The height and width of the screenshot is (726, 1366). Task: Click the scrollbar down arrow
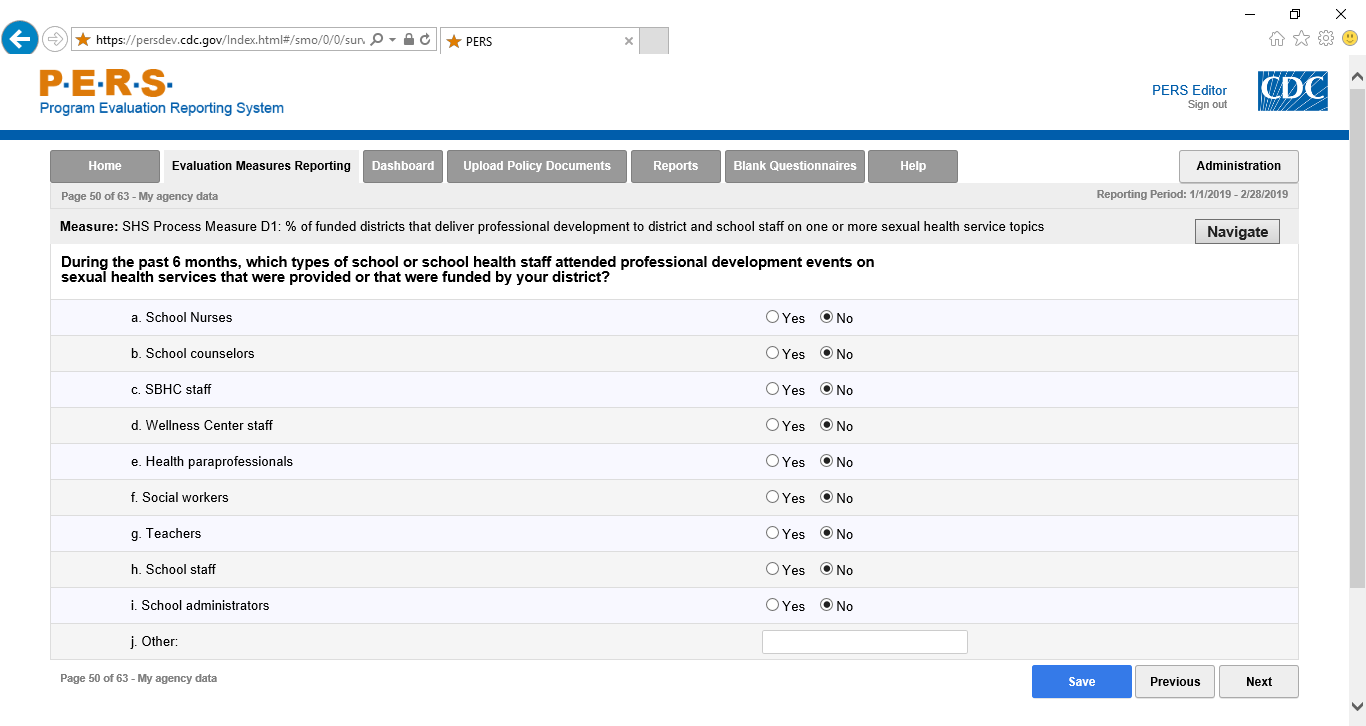1357,706
